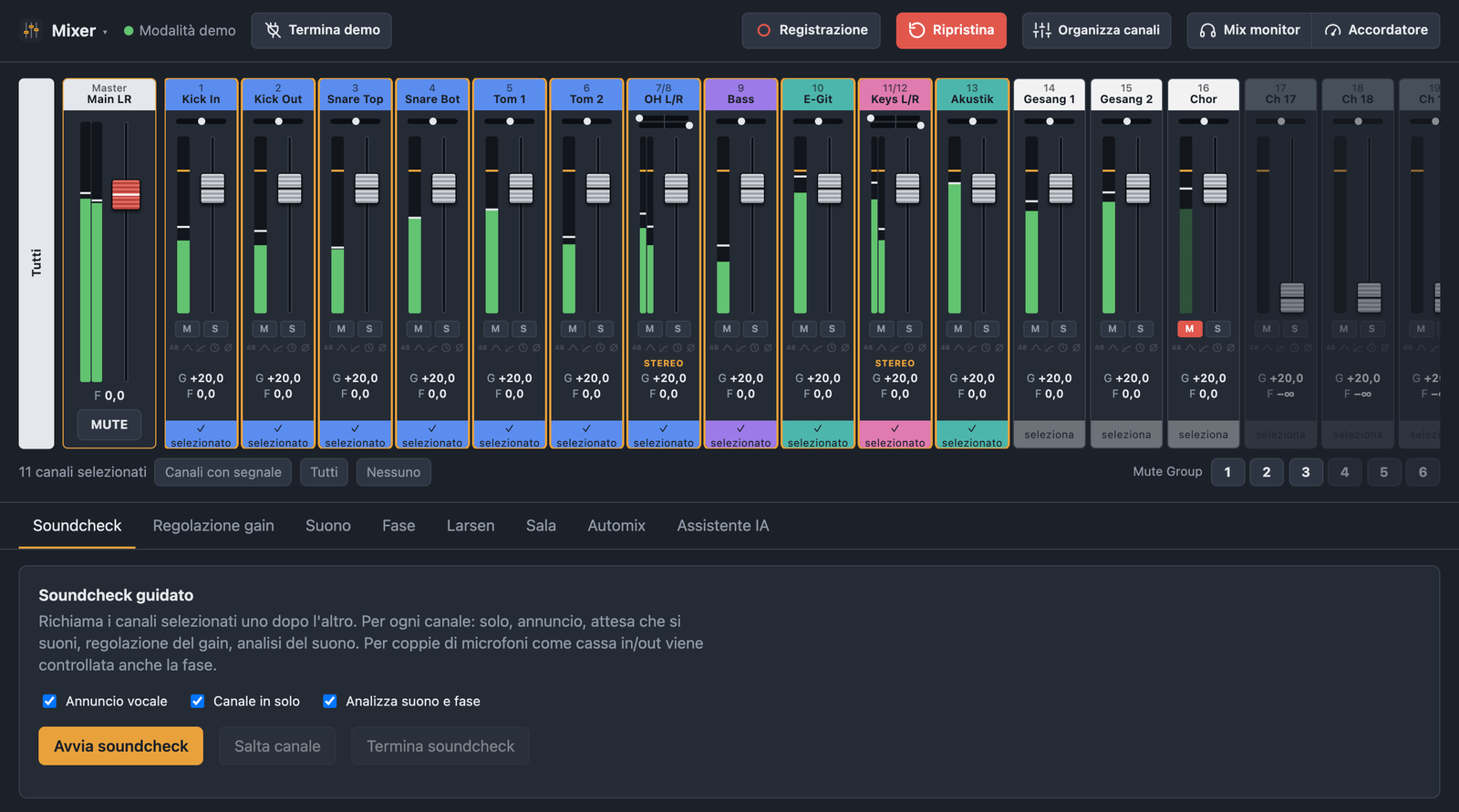Image resolution: width=1459 pixels, height=812 pixels.
Task: Click the delay clock icon on E-Git channel
Action: [832, 347]
